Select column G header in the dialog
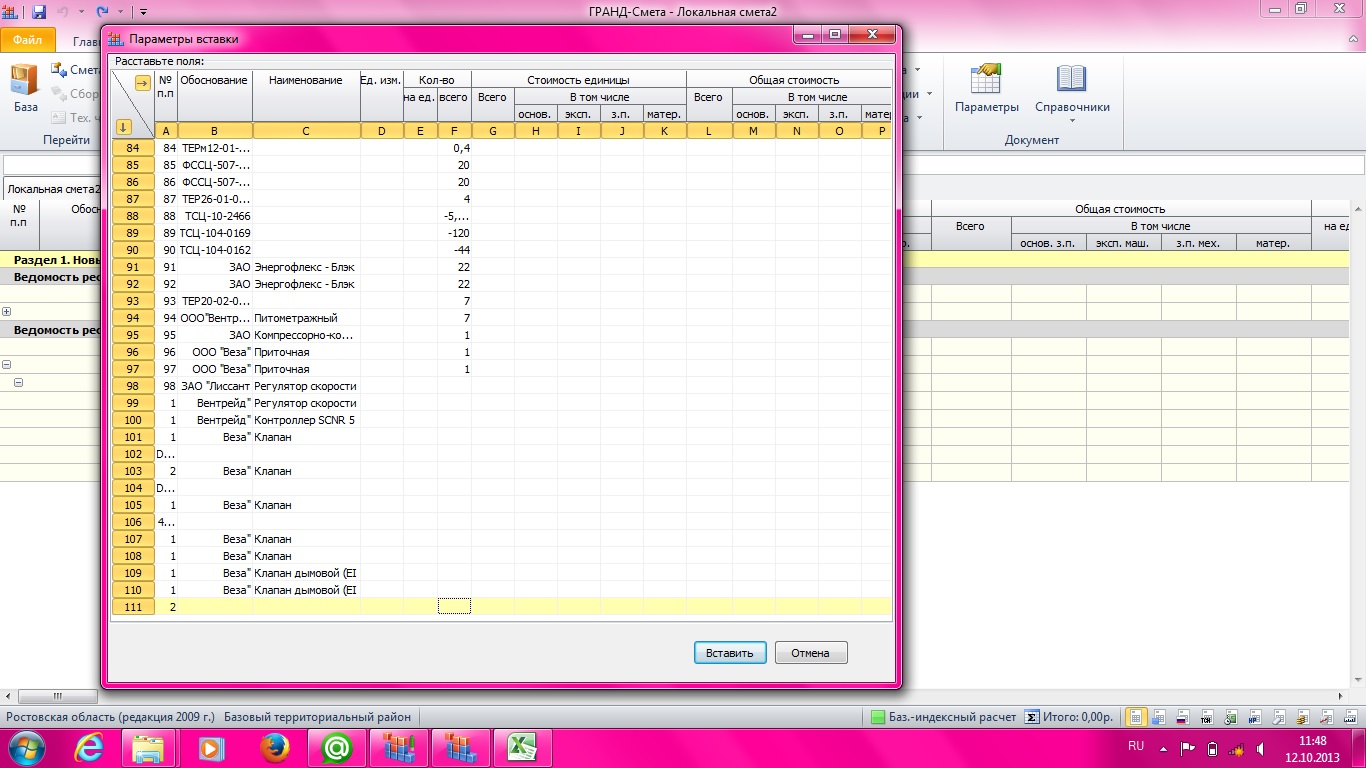Screen dimensions: 1366x768 pyautogui.click(x=493, y=130)
